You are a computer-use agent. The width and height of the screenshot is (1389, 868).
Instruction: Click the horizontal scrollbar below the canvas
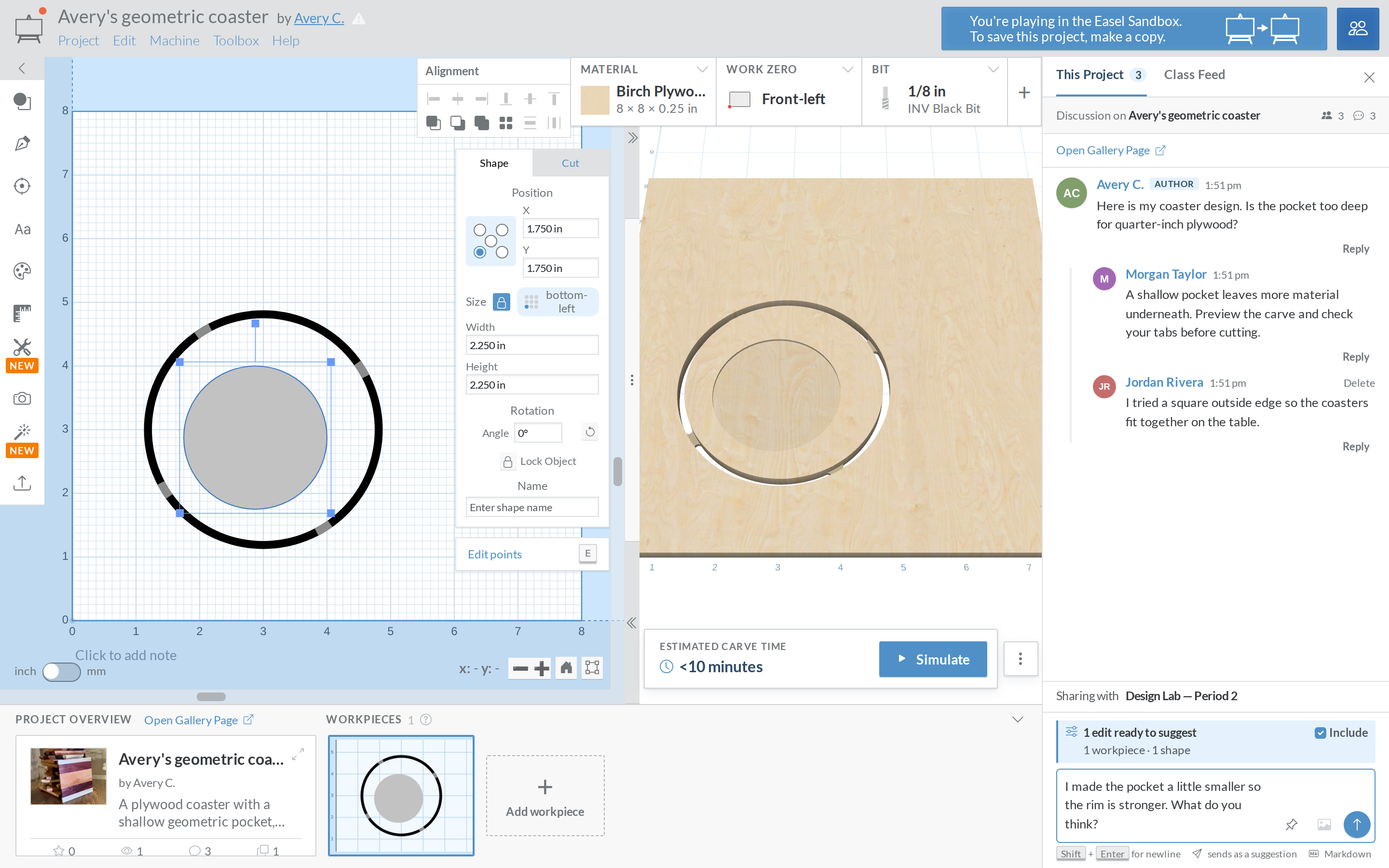click(x=211, y=696)
